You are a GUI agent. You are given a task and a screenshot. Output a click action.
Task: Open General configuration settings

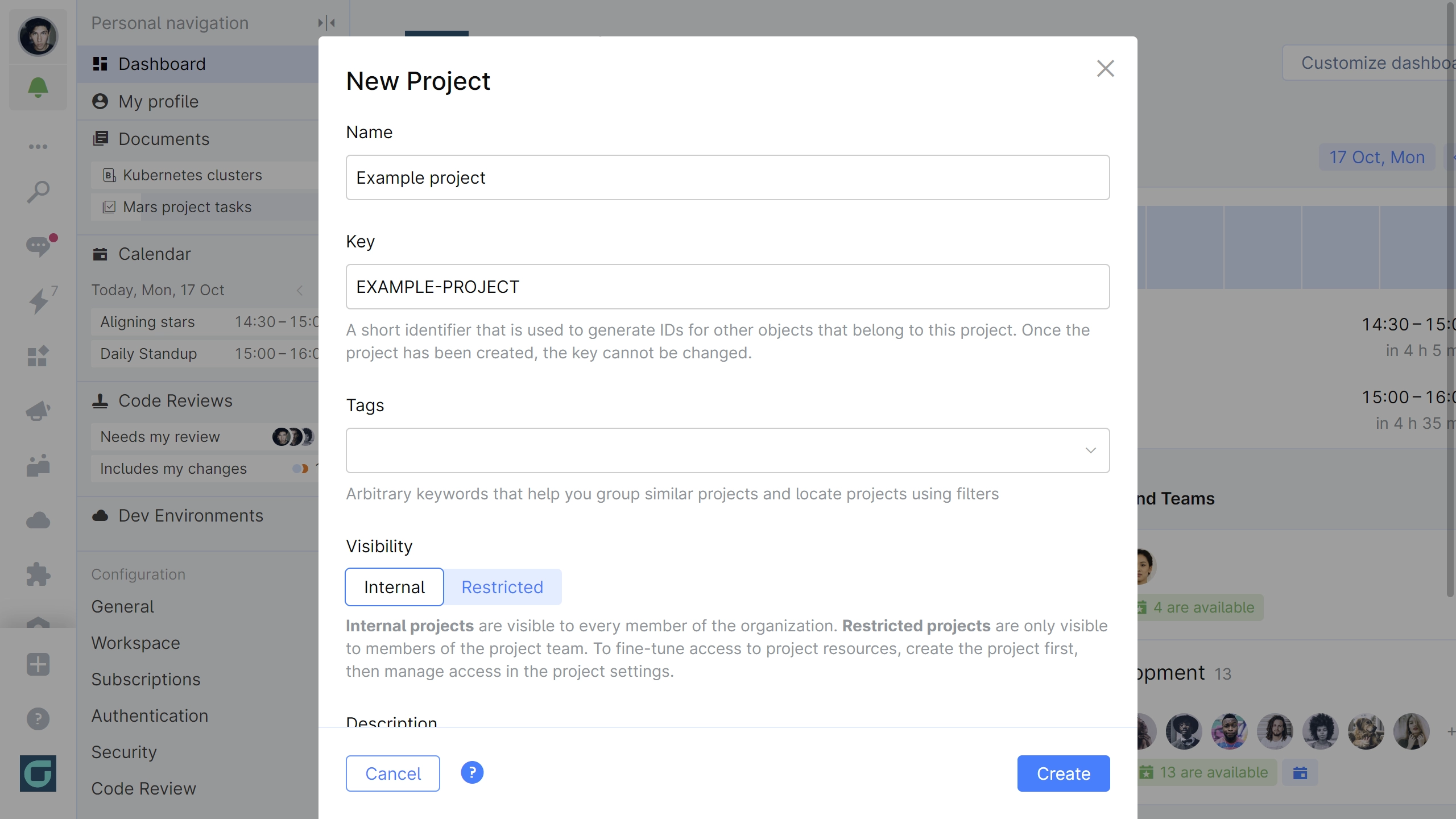coord(122,606)
